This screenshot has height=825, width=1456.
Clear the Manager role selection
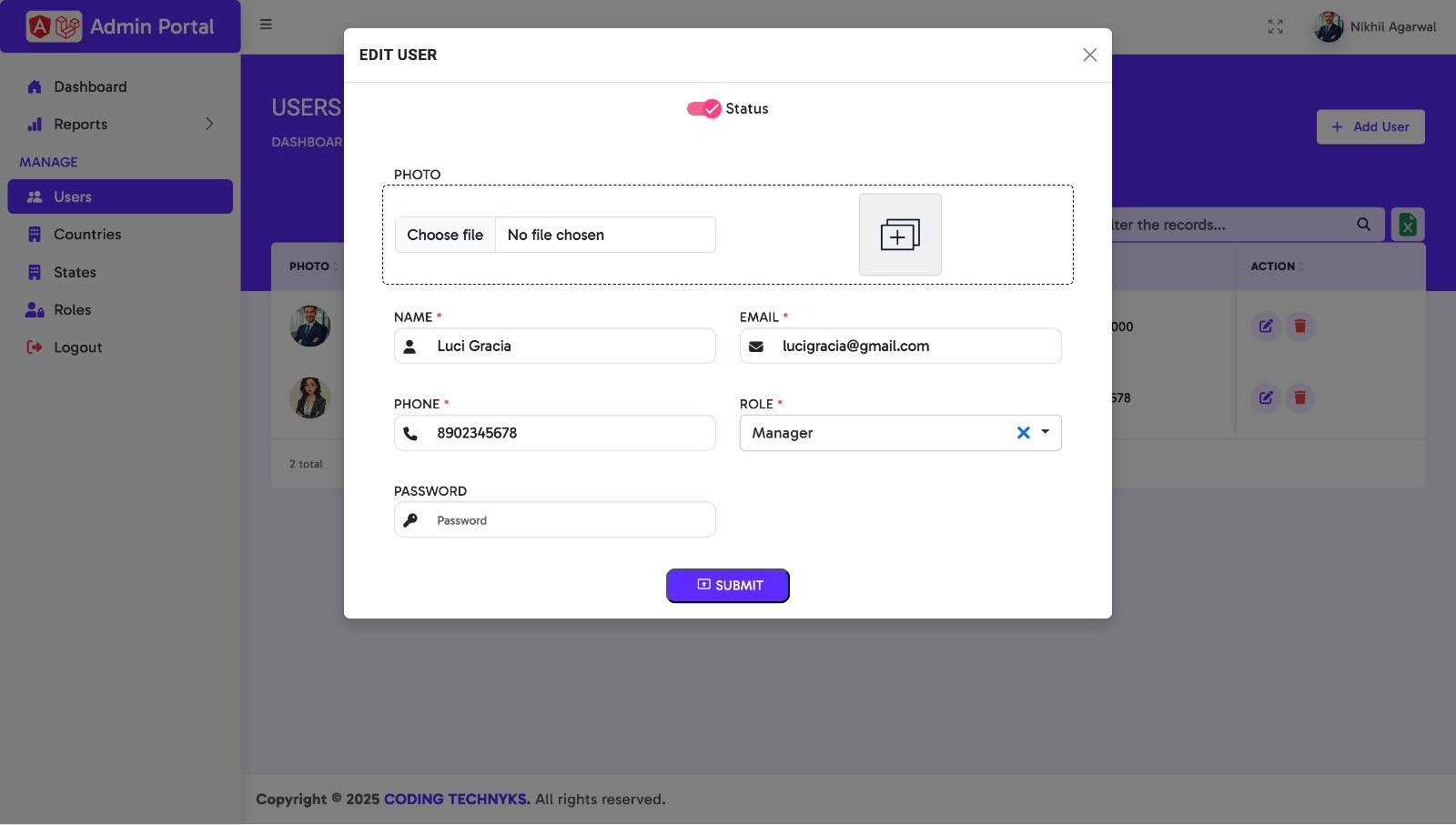click(x=1023, y=433)
